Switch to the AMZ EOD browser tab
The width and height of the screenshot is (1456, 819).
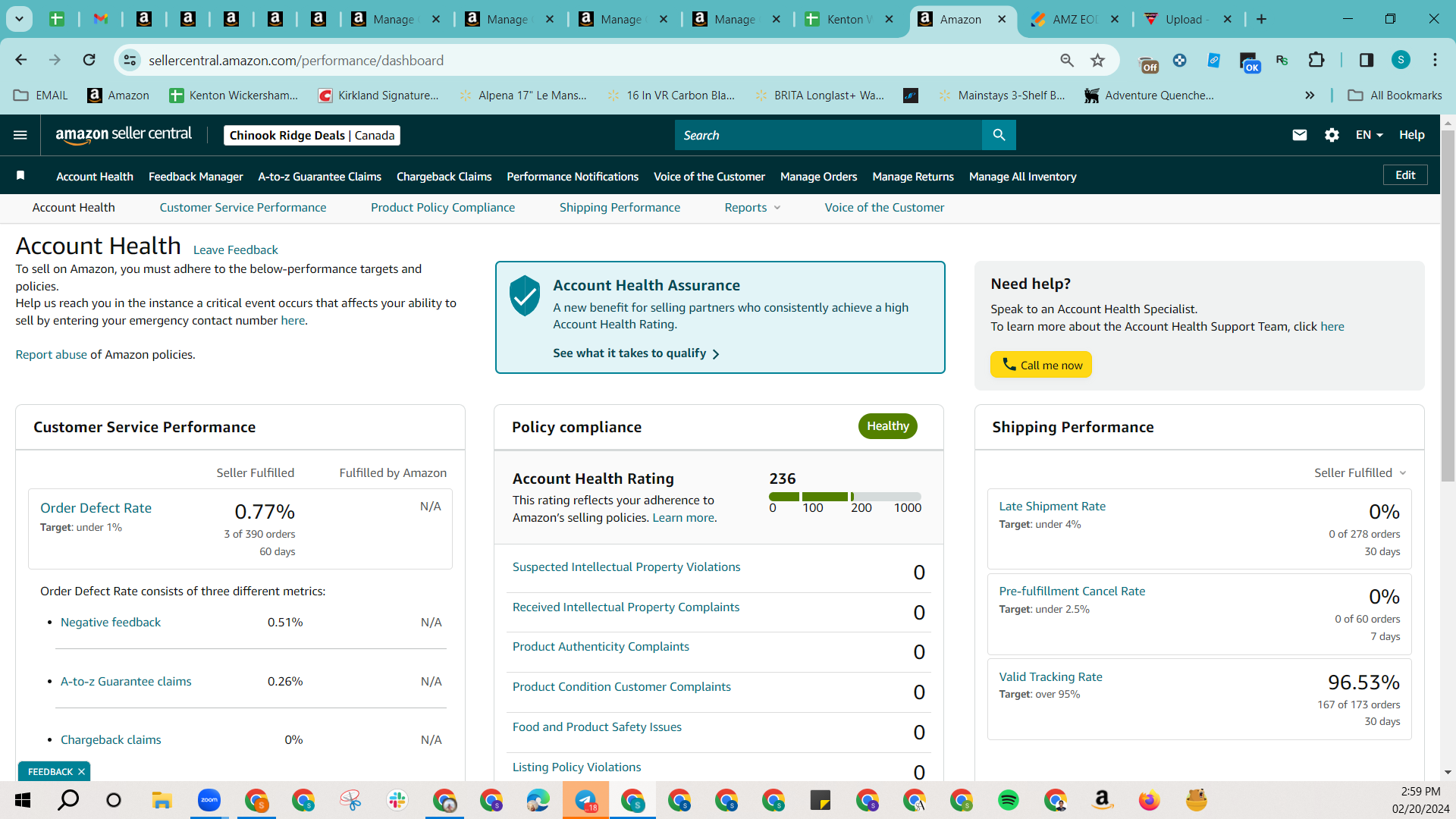1074,19
